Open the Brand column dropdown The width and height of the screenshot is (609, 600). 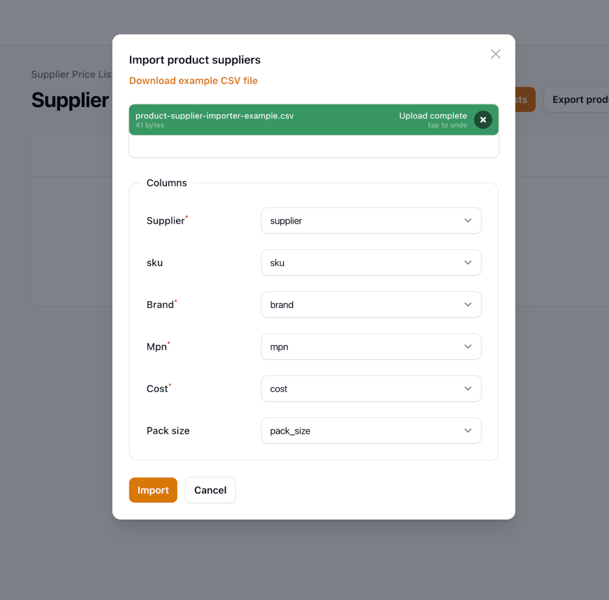[371, 304]
